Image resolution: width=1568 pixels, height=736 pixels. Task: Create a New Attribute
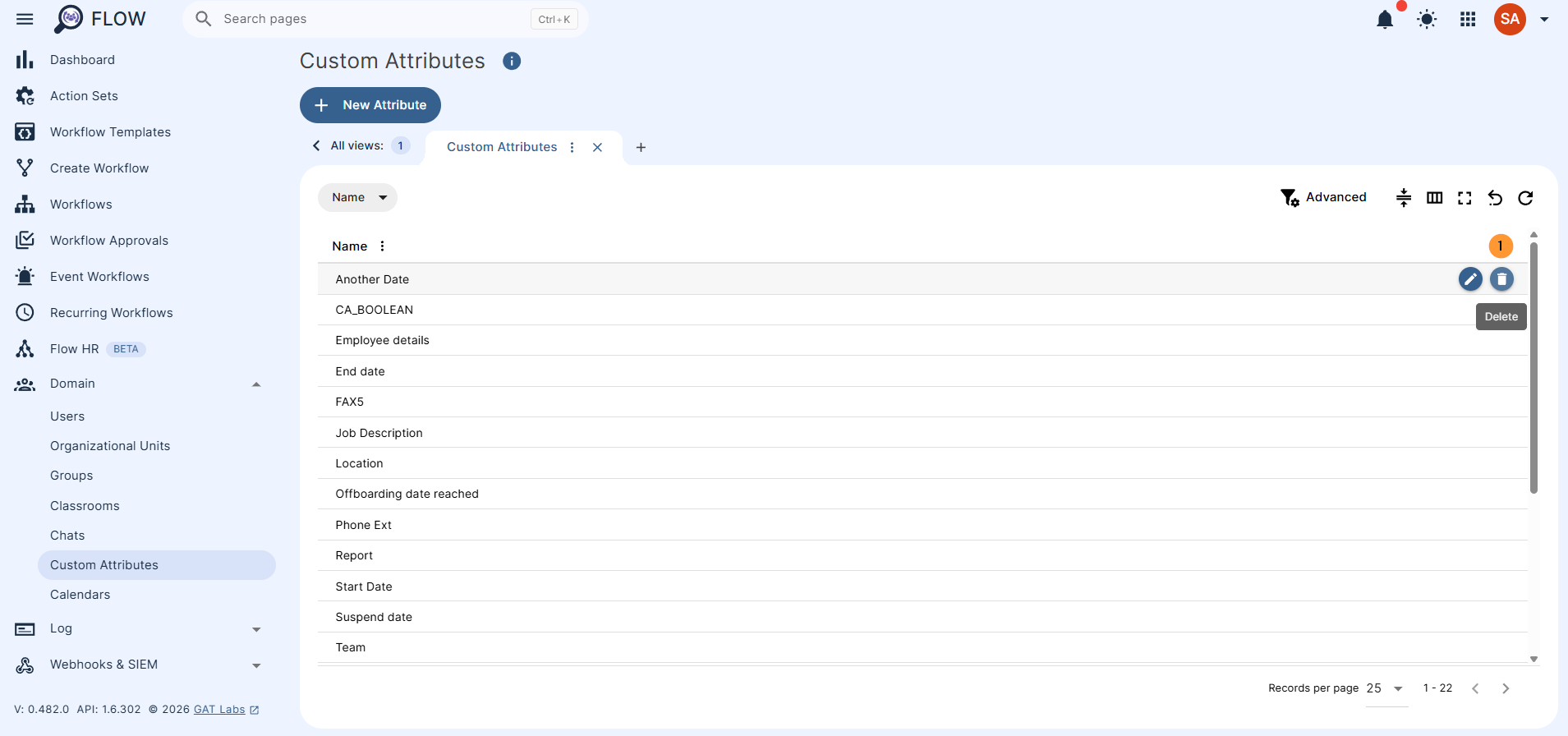tap(370, 105)
